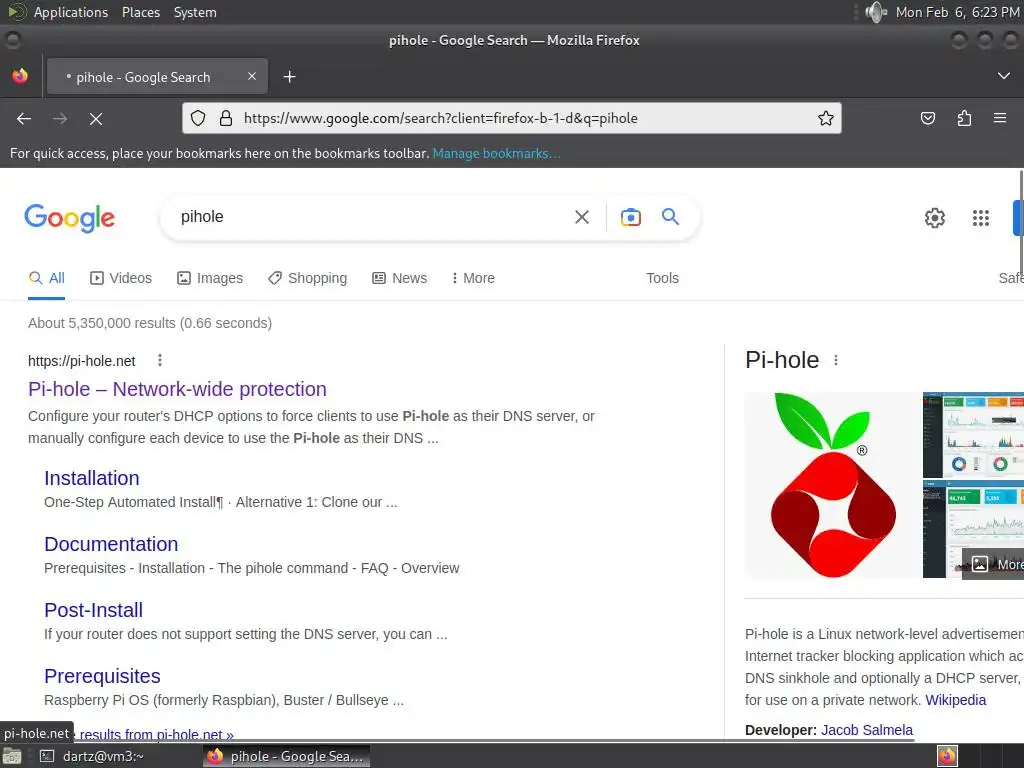Bookmark this page with the star icon
The image size is (1024, 768).
coord(825,118)
